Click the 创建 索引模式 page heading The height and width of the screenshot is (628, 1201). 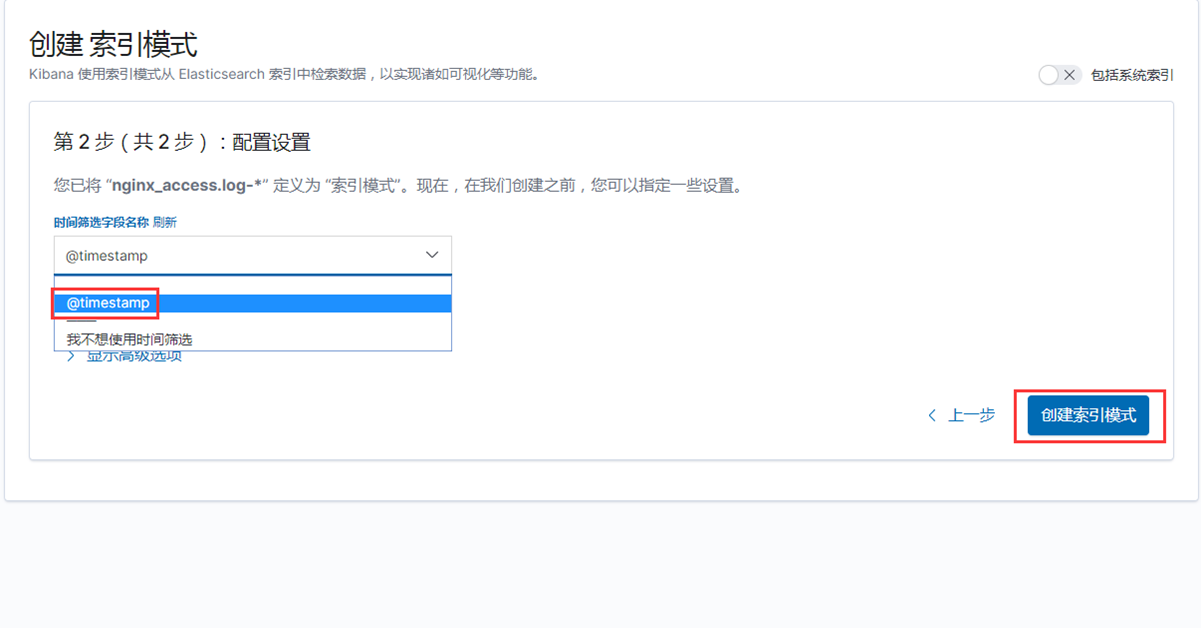(x=114, y=45)
